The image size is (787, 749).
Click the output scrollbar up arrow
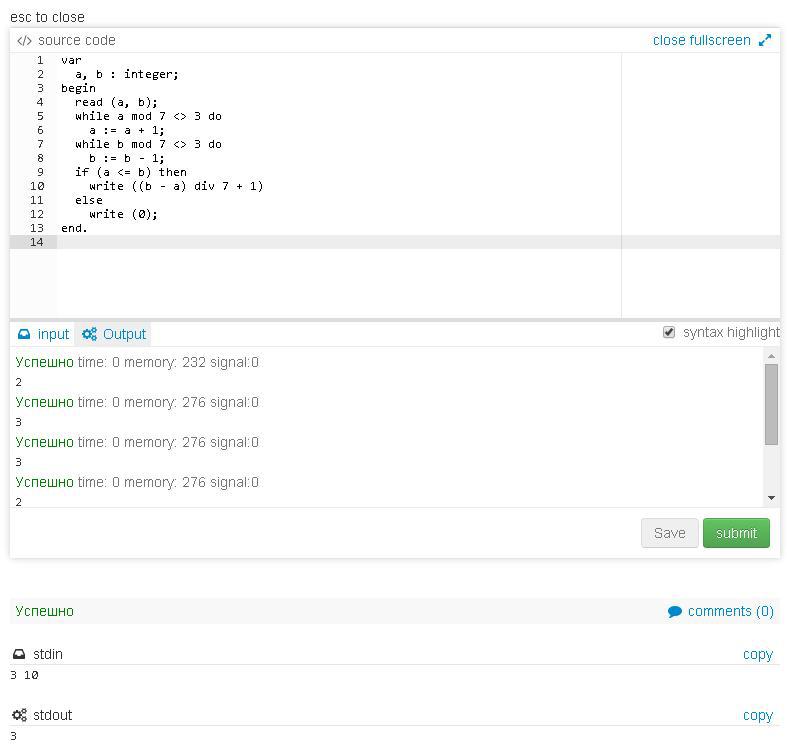[x=771, y=356]
